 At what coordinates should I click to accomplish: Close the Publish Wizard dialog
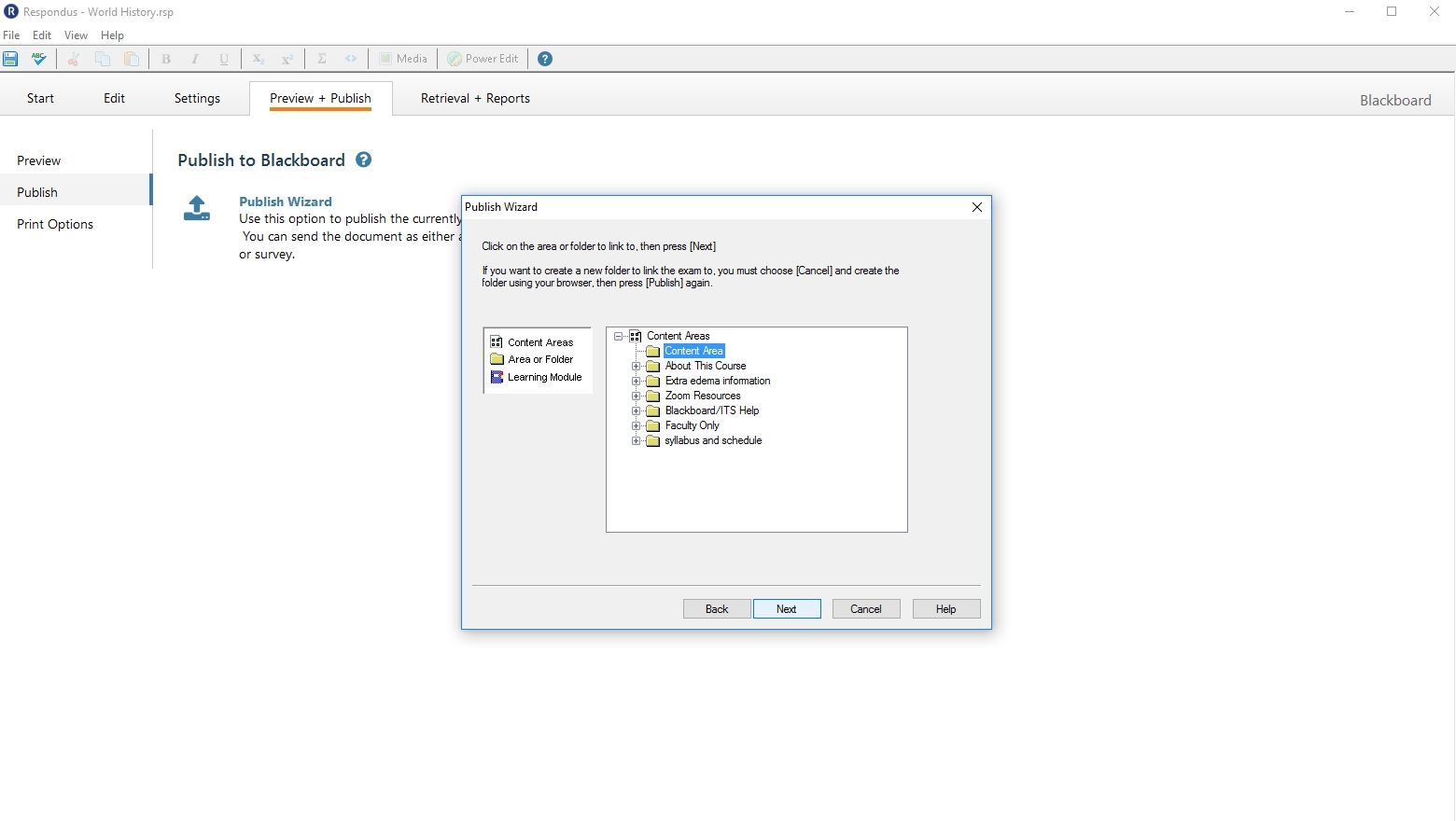tap(976, 207)
